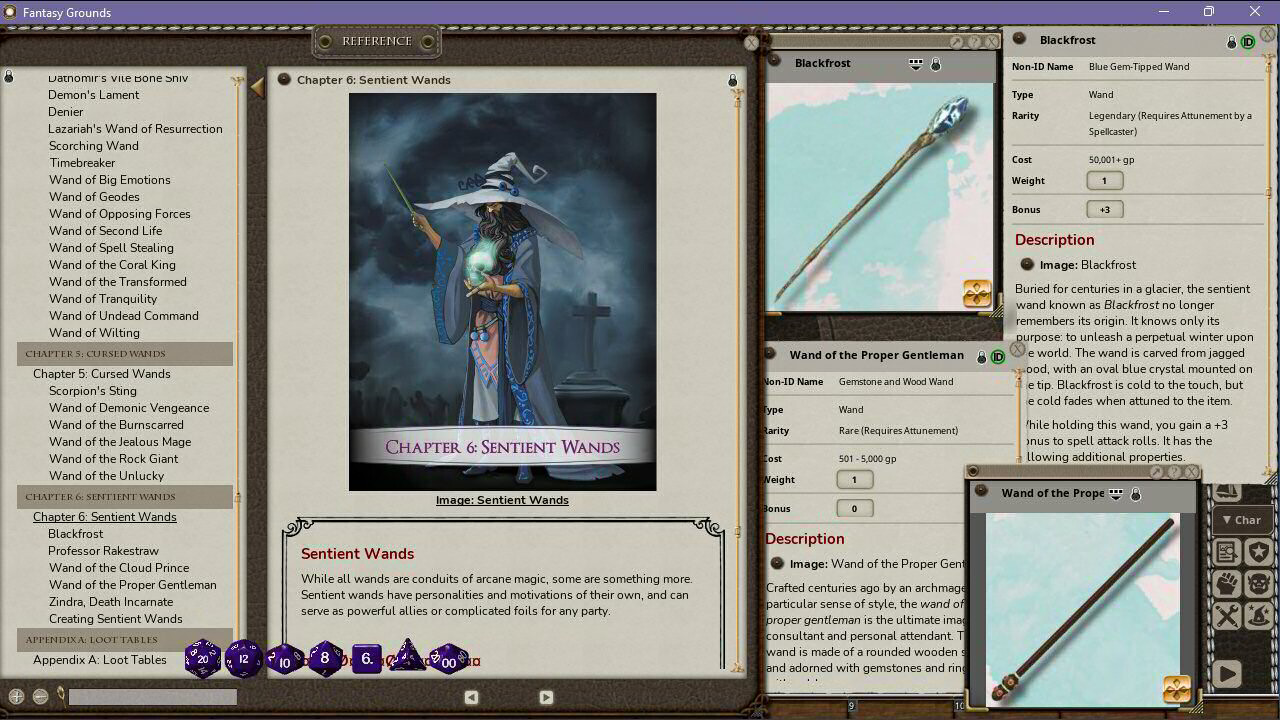The height and width of the screenshot is (720, 1280).
Task: Open the crossed tools items icon
Action: coord(1225,614)
